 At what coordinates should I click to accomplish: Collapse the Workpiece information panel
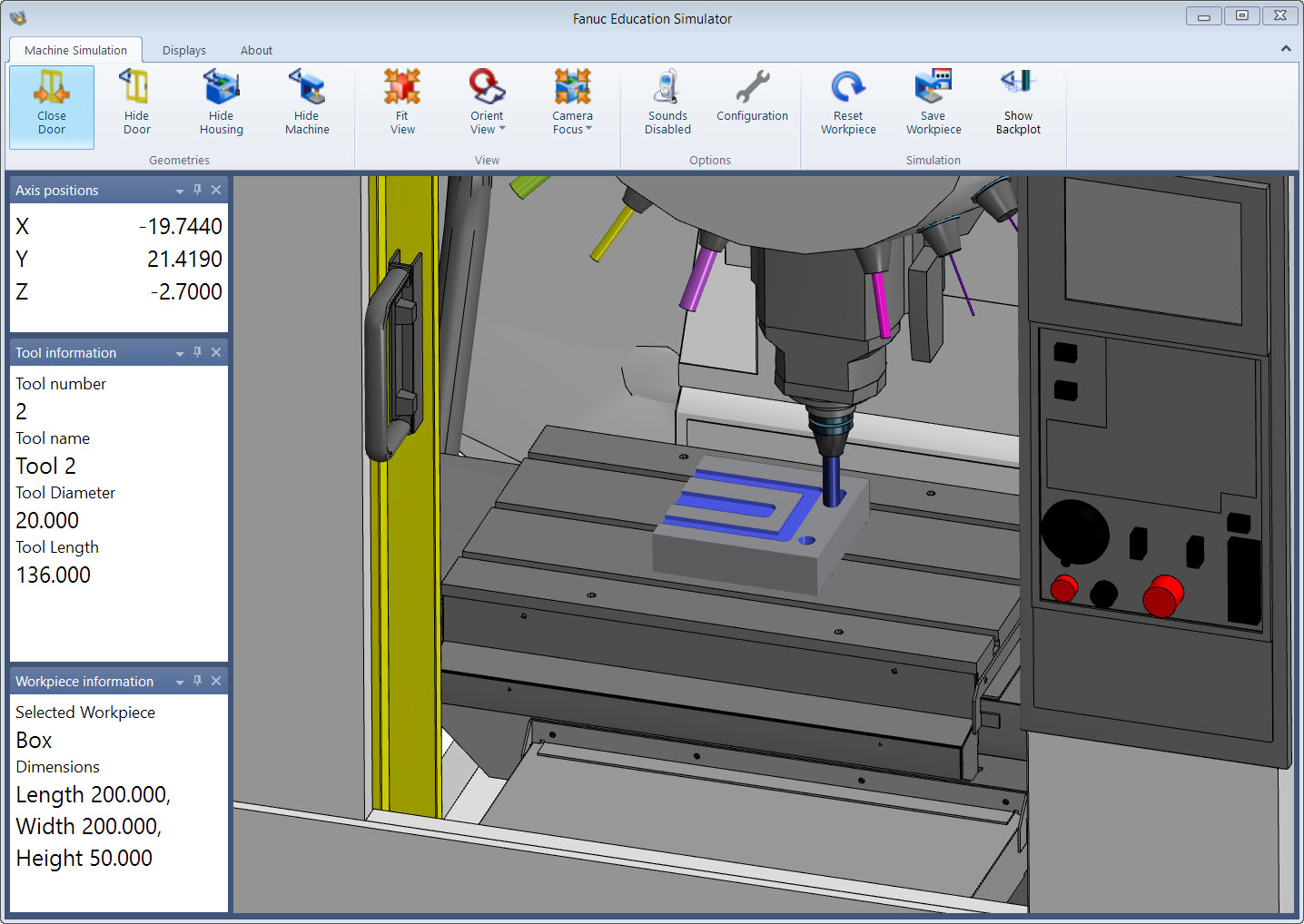(x=179, y=681)
